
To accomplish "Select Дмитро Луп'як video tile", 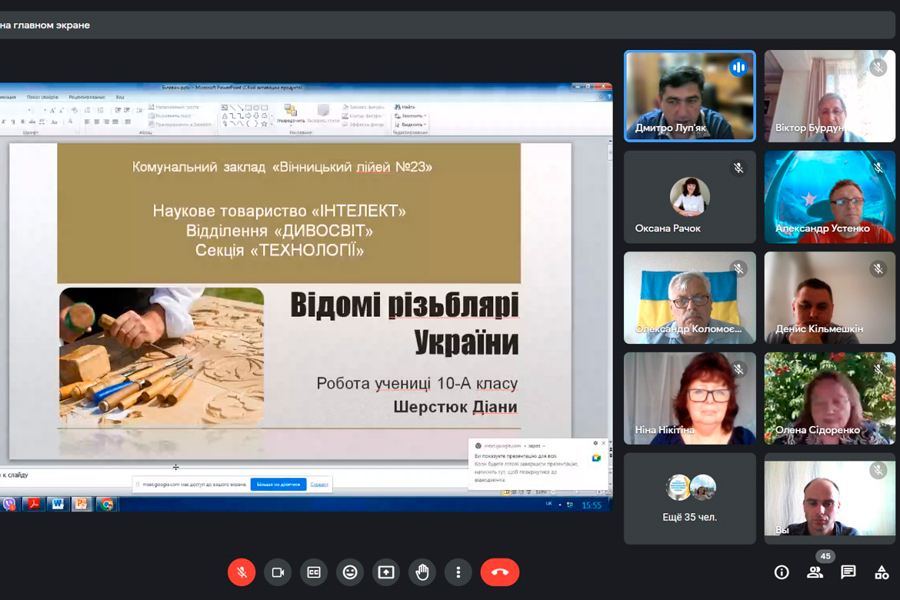I will [x=690, y=96].
